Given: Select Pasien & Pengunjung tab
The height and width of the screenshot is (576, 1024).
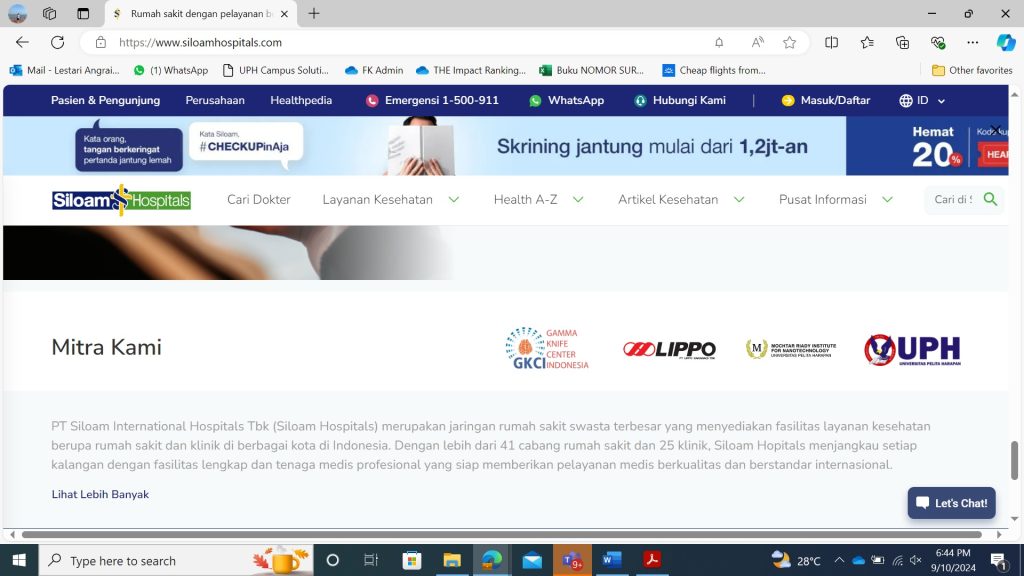Looking at the screenshot, I should 105,101.
